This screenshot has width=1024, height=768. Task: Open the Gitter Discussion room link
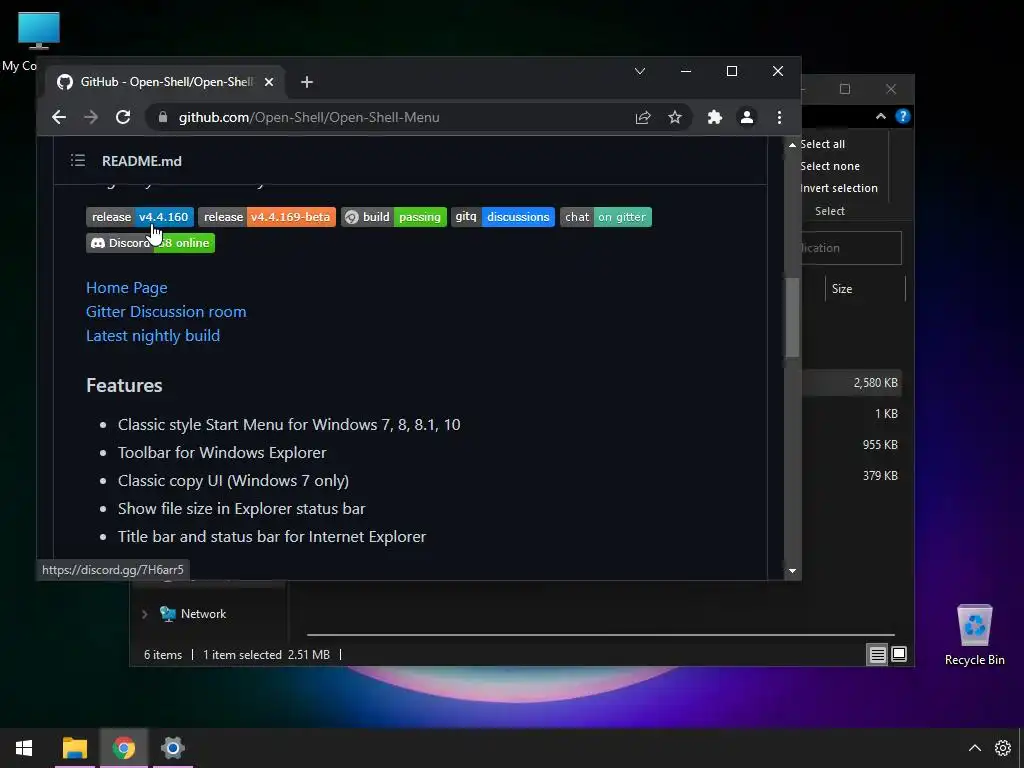(x=166, y=312)
